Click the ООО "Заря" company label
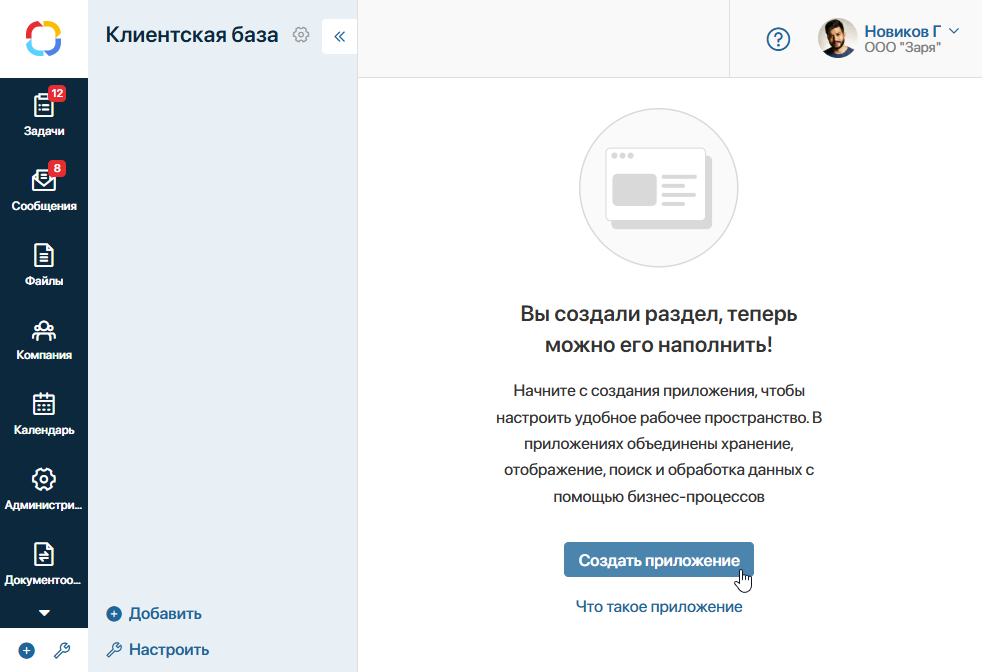Viewport: 982px width, 672px height. pyautogui.click(x=902, y=48)
